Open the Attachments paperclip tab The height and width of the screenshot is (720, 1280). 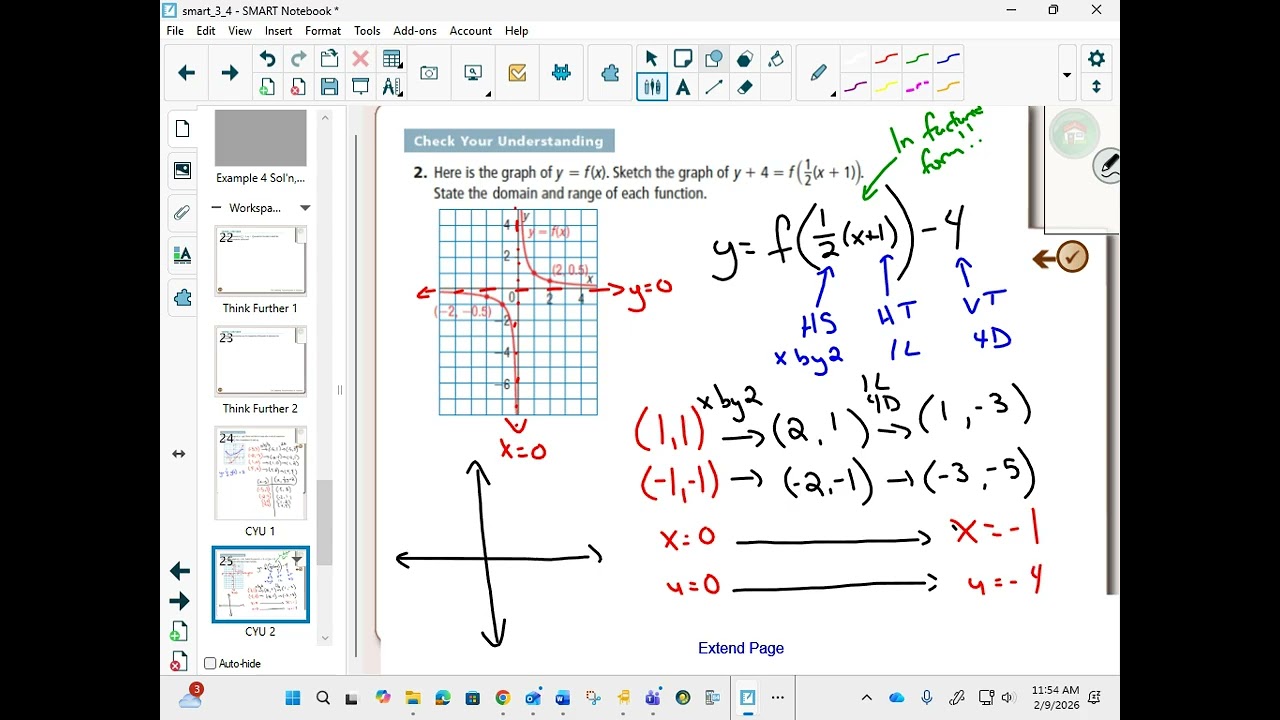pyautogui.click(x=182, y=213)
